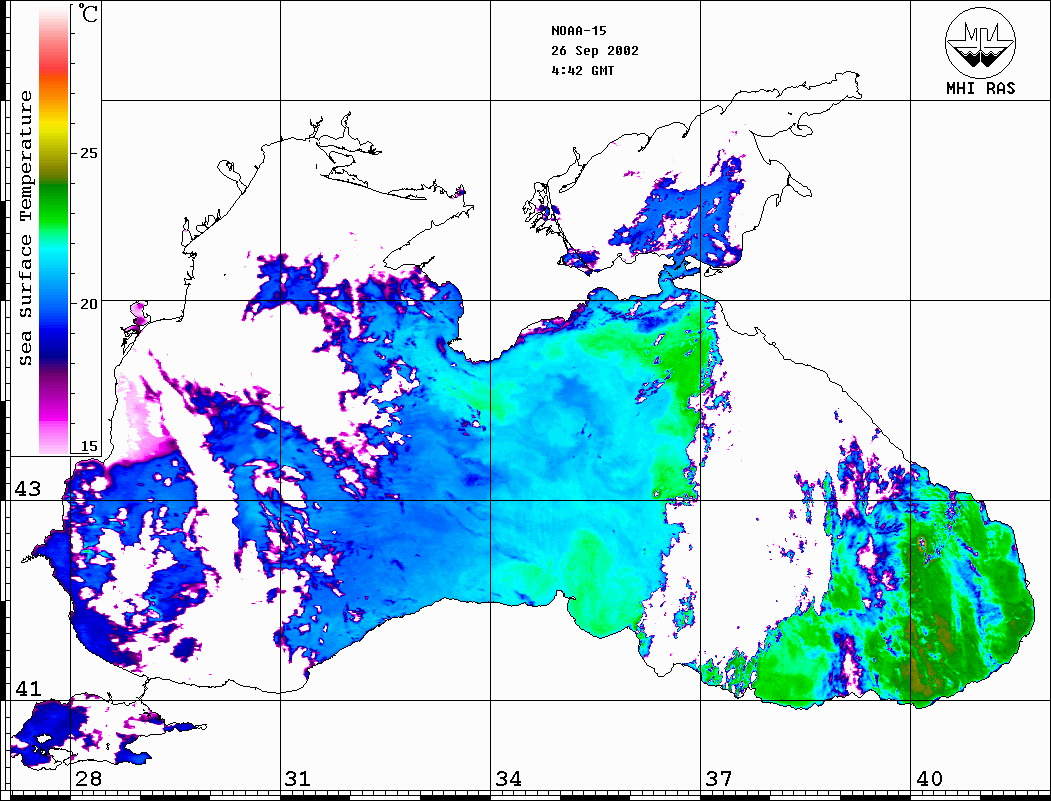Click latitude label 43
The width and height of the screenshot is (1051, 801).
[27, 489]
